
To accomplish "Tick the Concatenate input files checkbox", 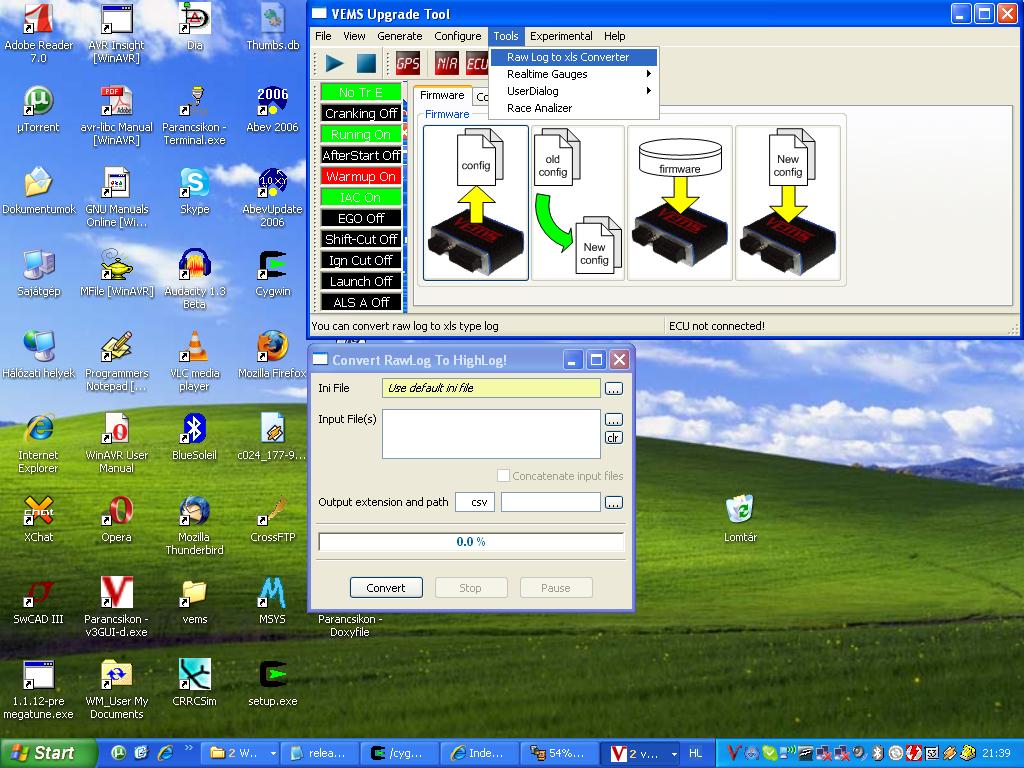I will (504, 475).
